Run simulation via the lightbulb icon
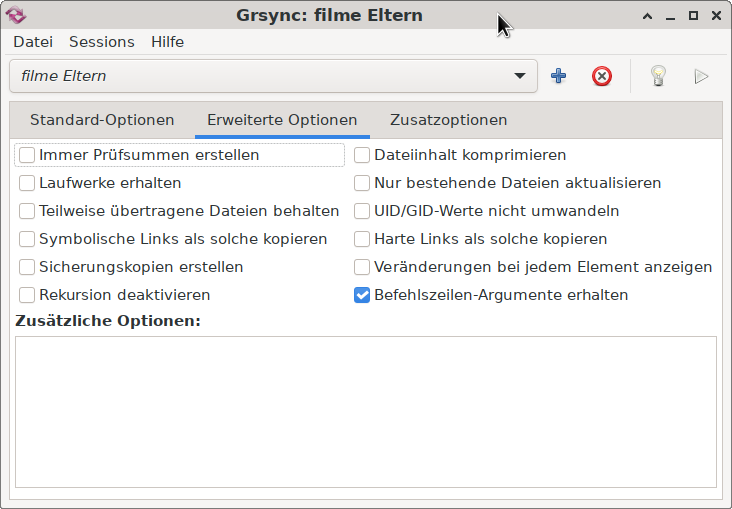 coord(658,76)
